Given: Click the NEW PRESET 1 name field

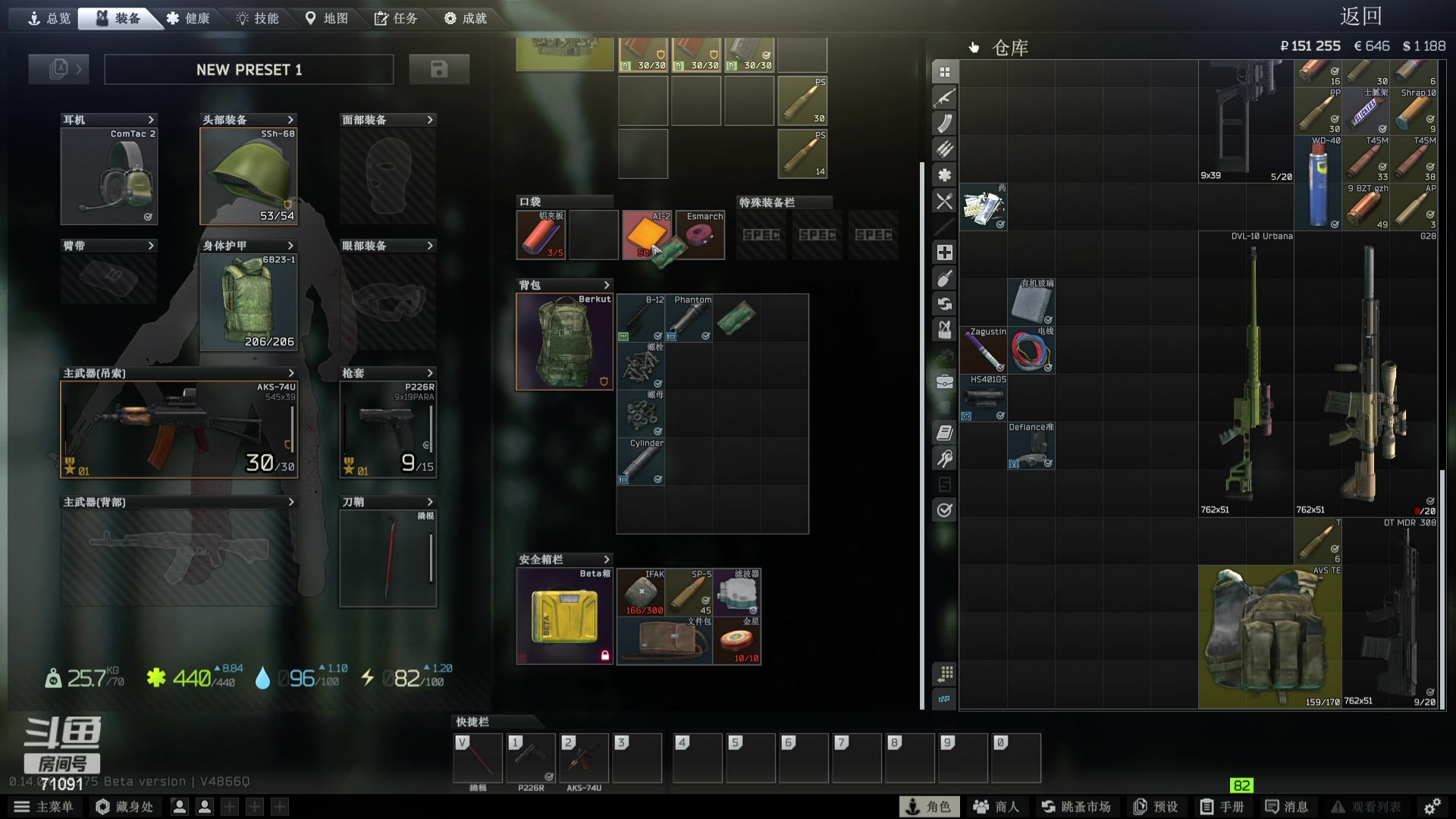Looking at the screenshot, I should [249, 70].
